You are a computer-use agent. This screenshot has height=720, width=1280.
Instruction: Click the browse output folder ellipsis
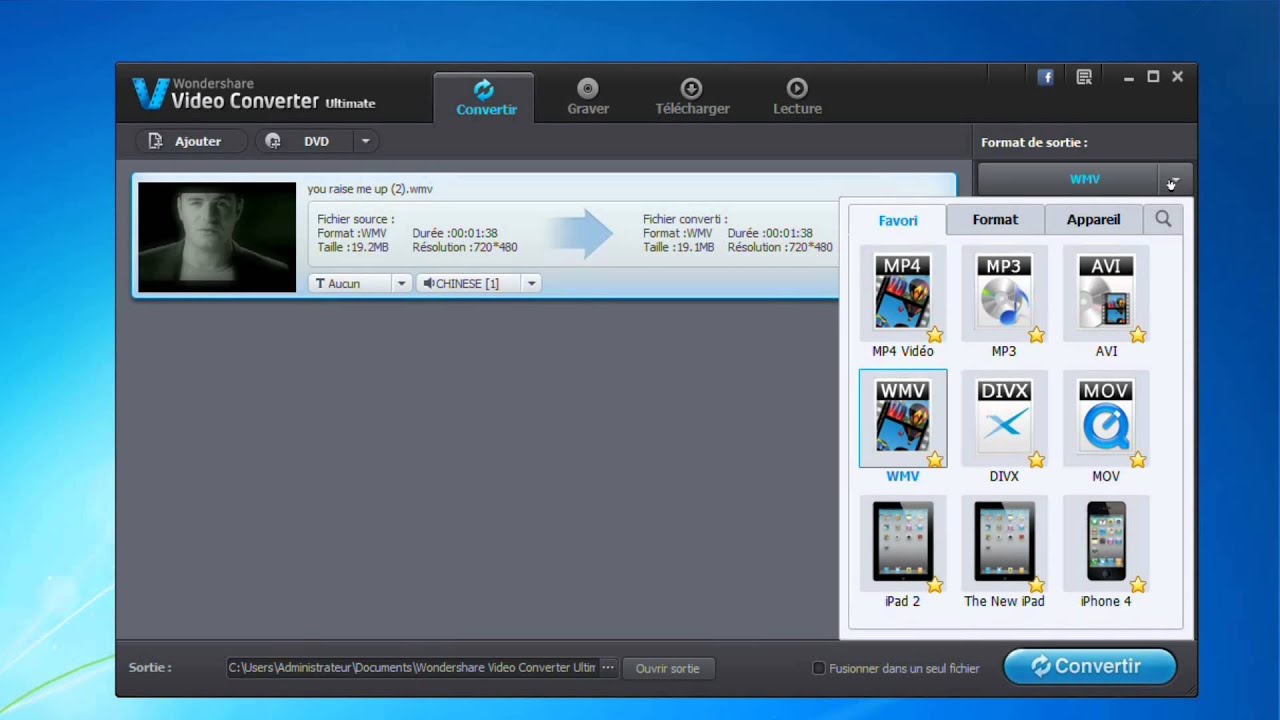pyautogui.click(x=607, y=668)
